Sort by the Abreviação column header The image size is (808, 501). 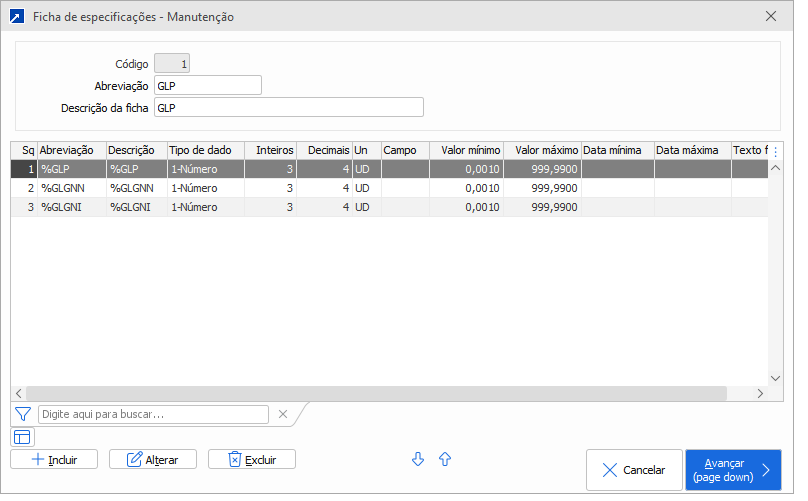[71, 150]
